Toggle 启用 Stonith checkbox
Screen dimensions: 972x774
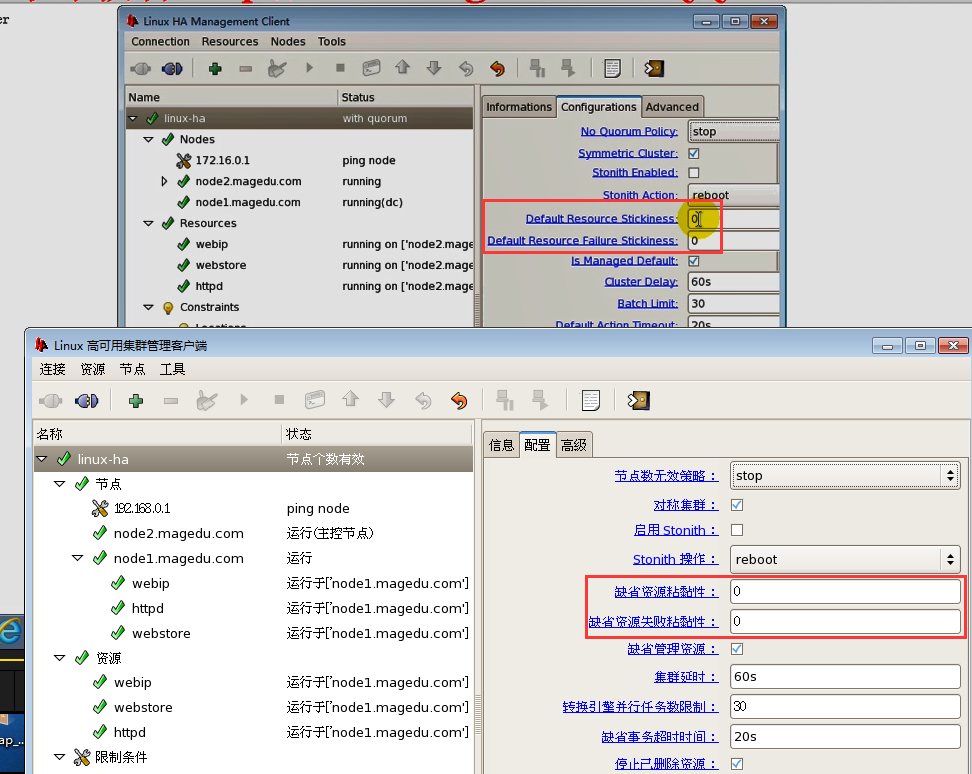click(737, 530)
